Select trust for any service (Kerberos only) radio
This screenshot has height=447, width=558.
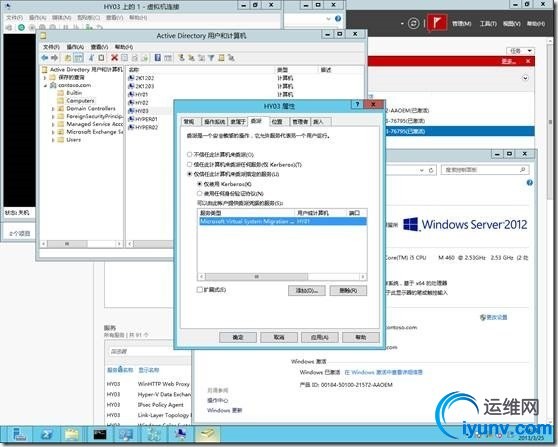(x=189, y=164)
